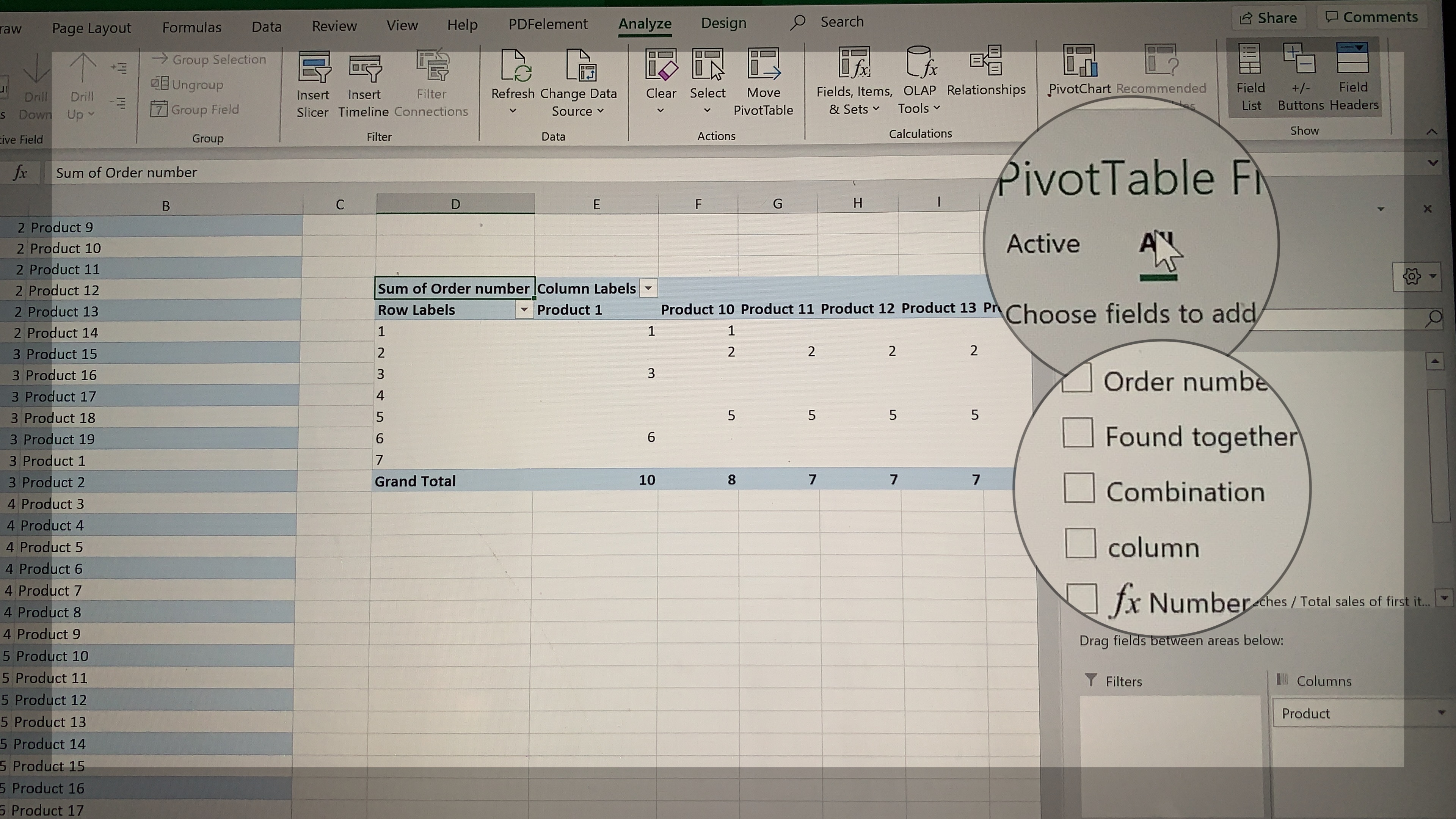Open the Design ribbon tab
The width and height of the screenshot is (1456, 819).
(723, 23)
